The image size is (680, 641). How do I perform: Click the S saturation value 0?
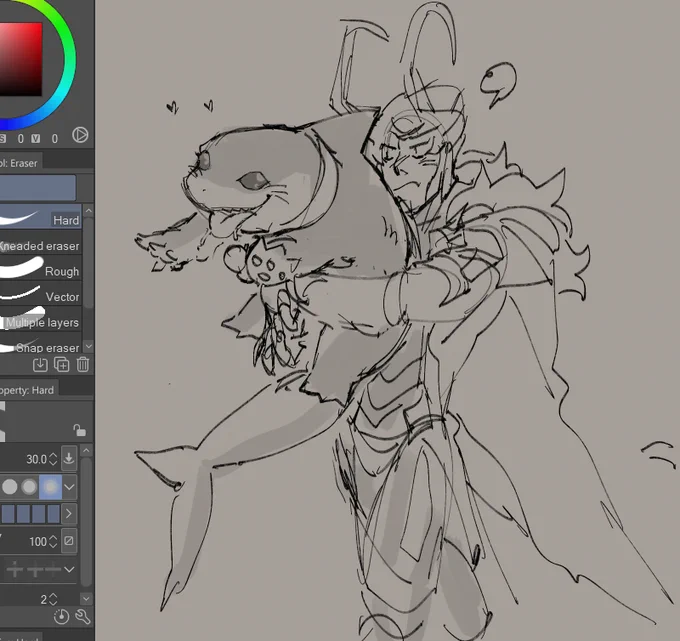point(20,139)
